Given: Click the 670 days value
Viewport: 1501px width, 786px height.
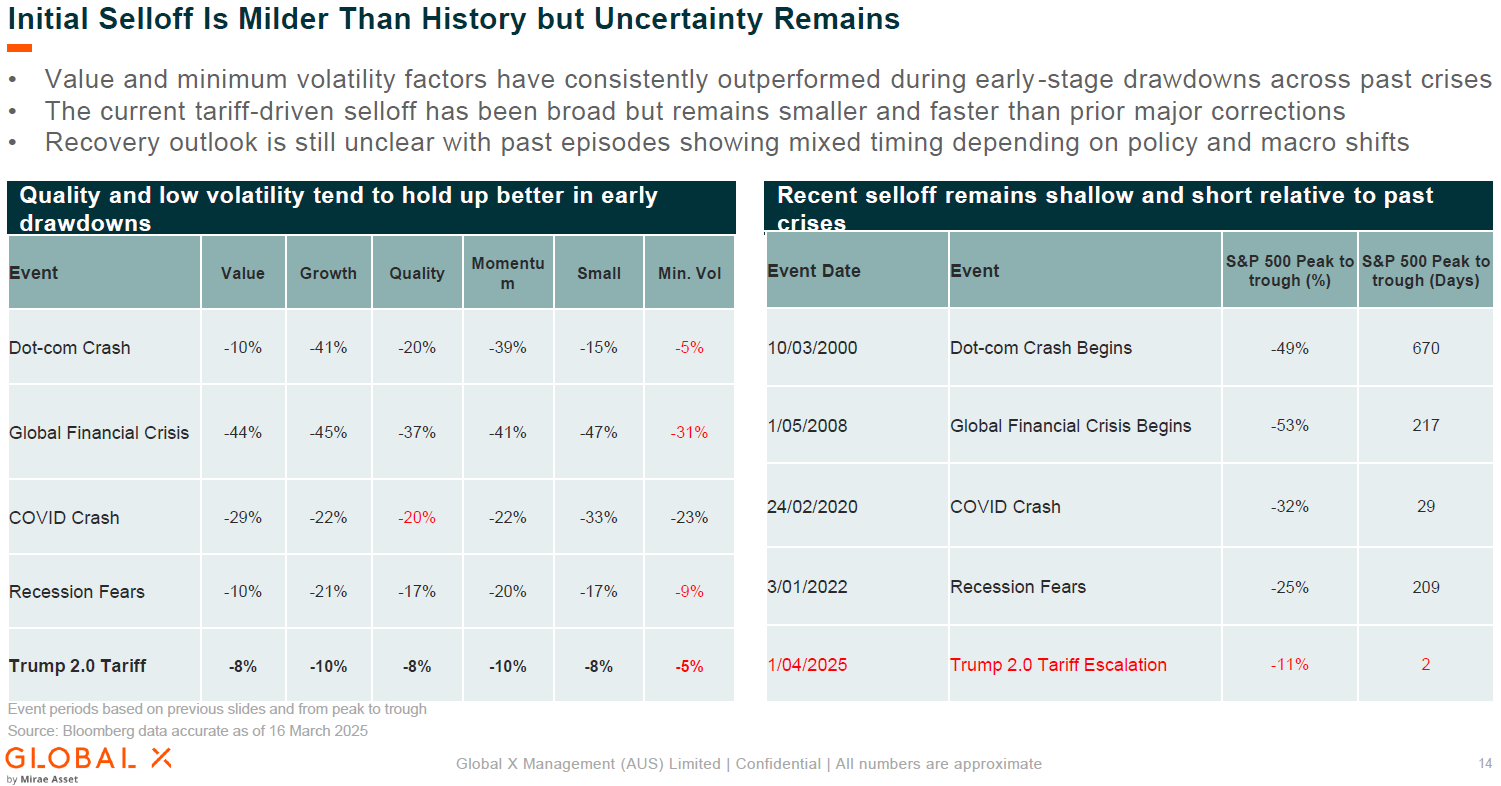Looking at the screenshot, I should 1426,348.
